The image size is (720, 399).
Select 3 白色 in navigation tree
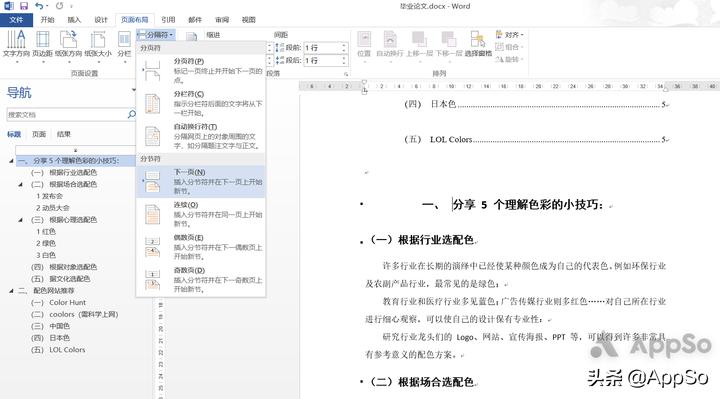tap(46, 255)
